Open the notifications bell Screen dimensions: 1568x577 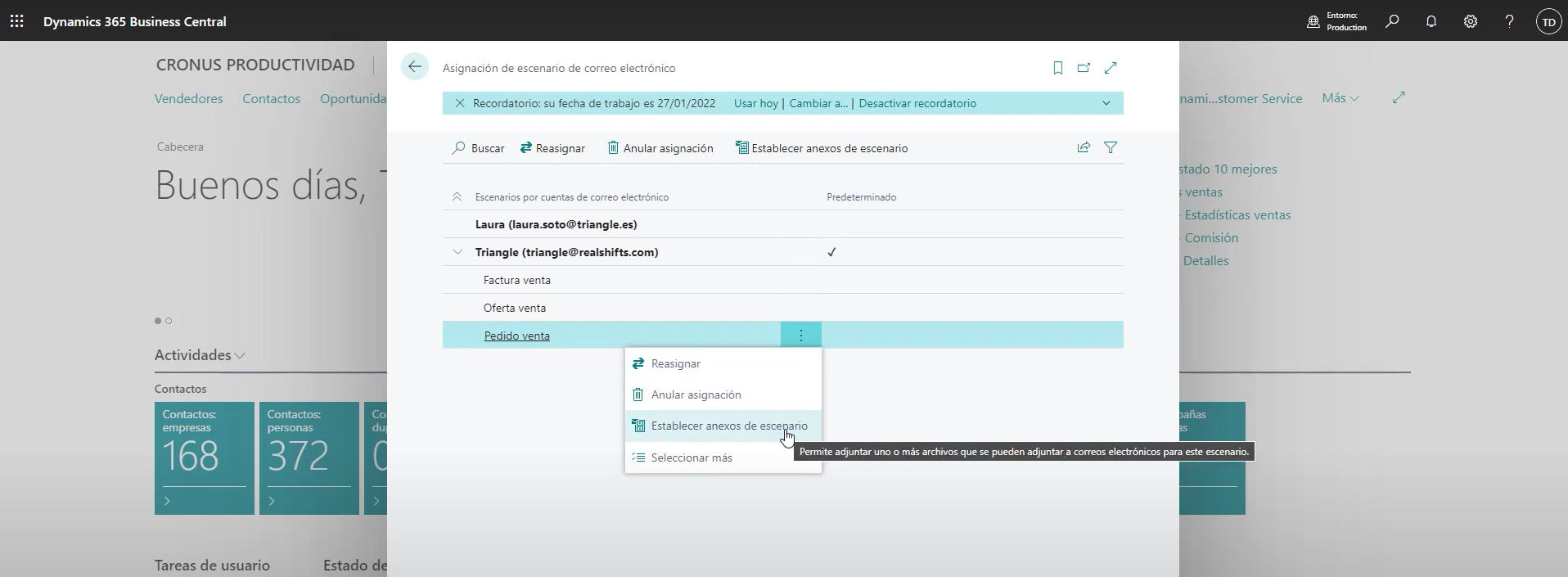[x=1431, y=22]
